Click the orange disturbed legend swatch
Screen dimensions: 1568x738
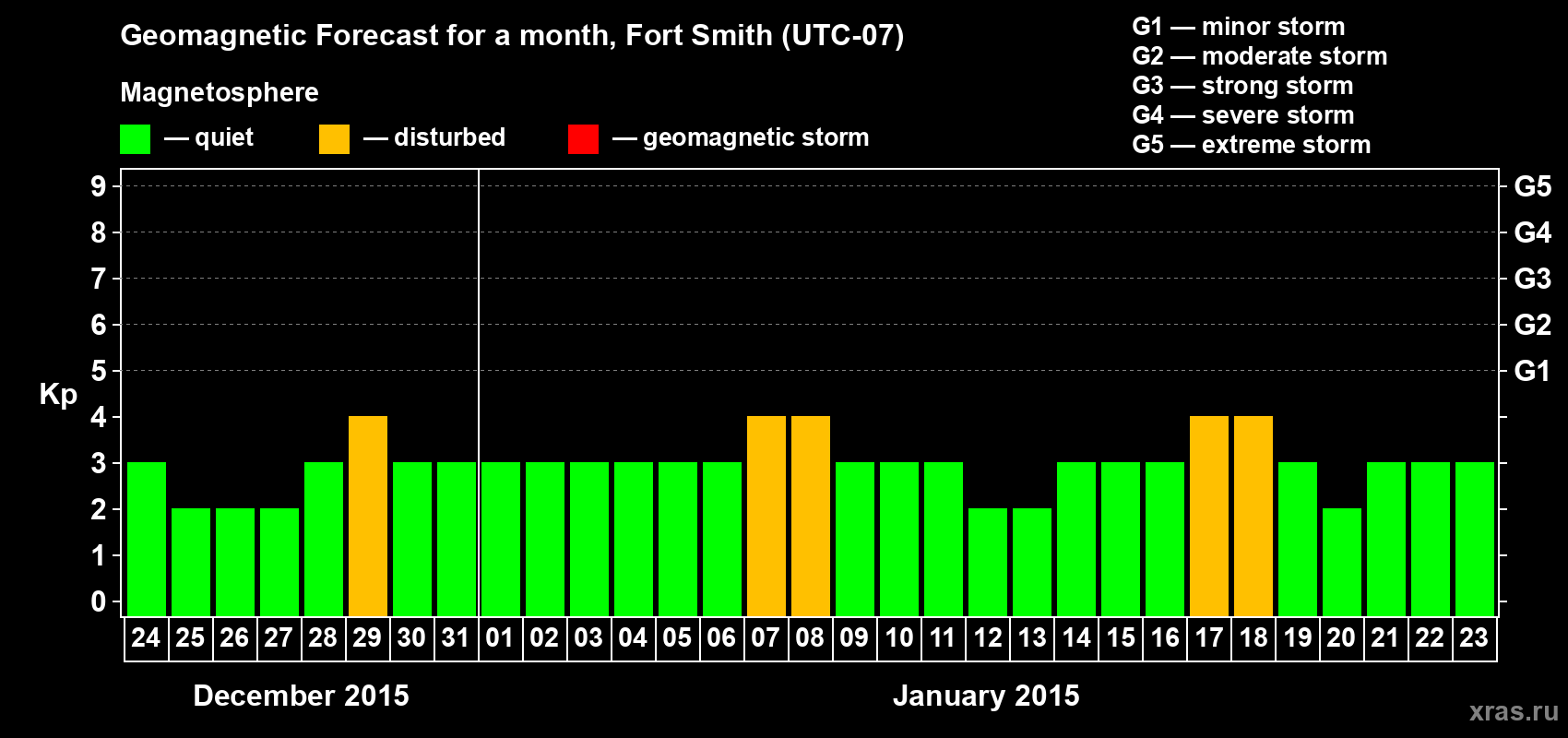pyautogui.click(x=335, y=139)
